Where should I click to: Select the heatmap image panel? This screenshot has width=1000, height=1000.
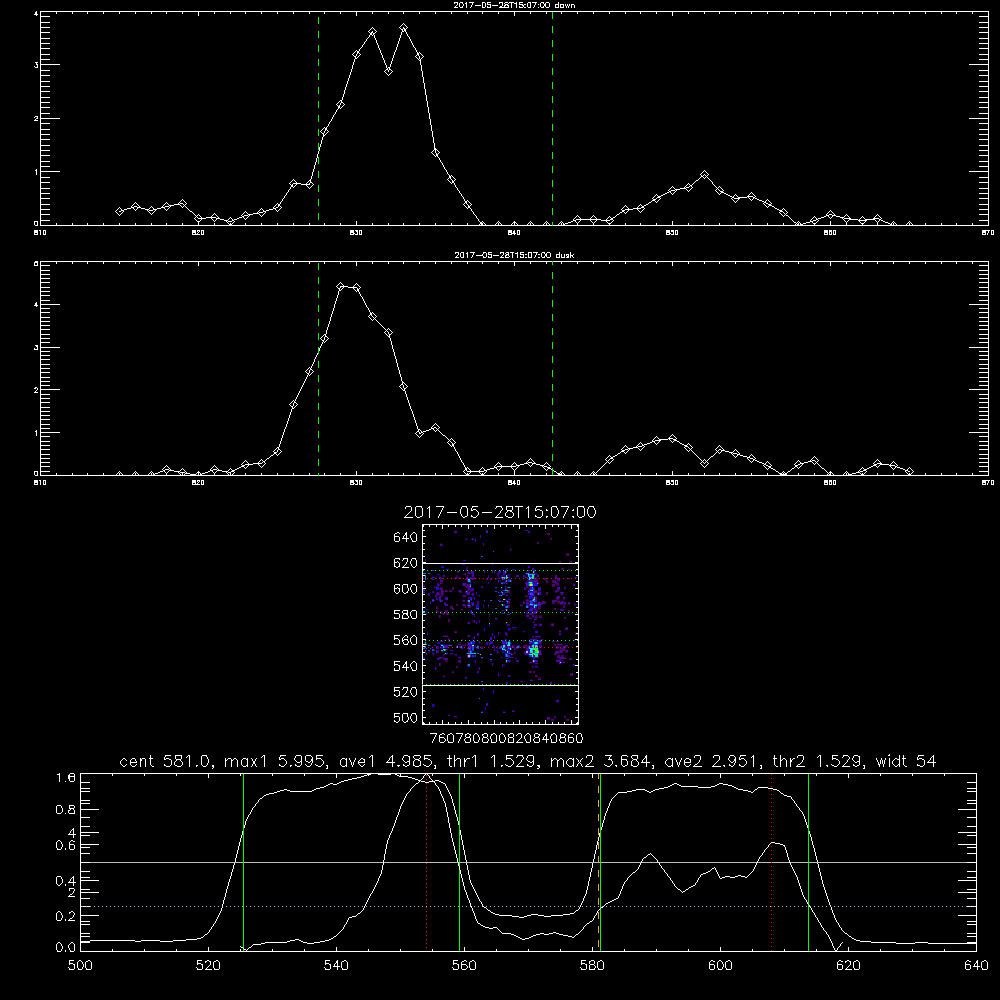click(500, 624)
